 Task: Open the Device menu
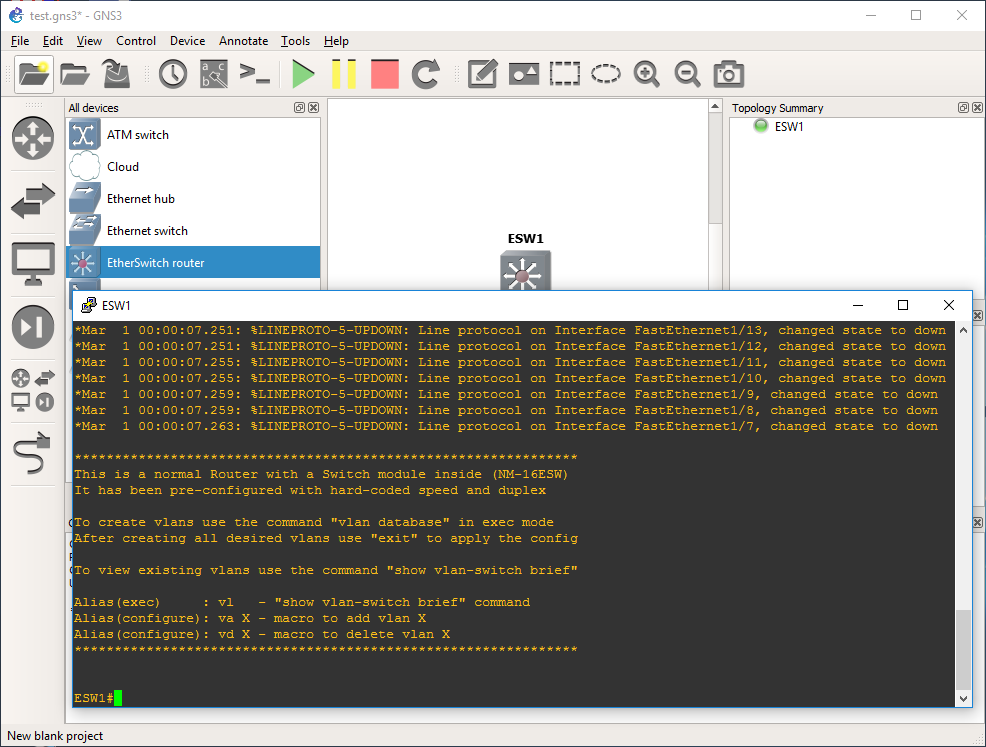click(x=187, y=41)
